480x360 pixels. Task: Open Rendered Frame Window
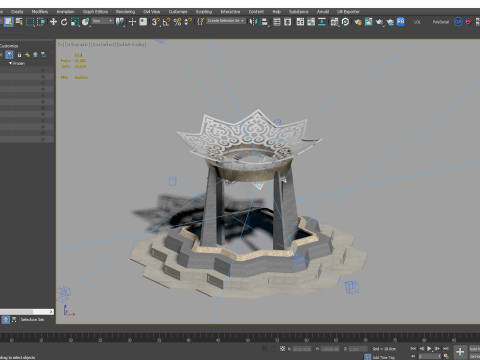click(x=368, y=22)
